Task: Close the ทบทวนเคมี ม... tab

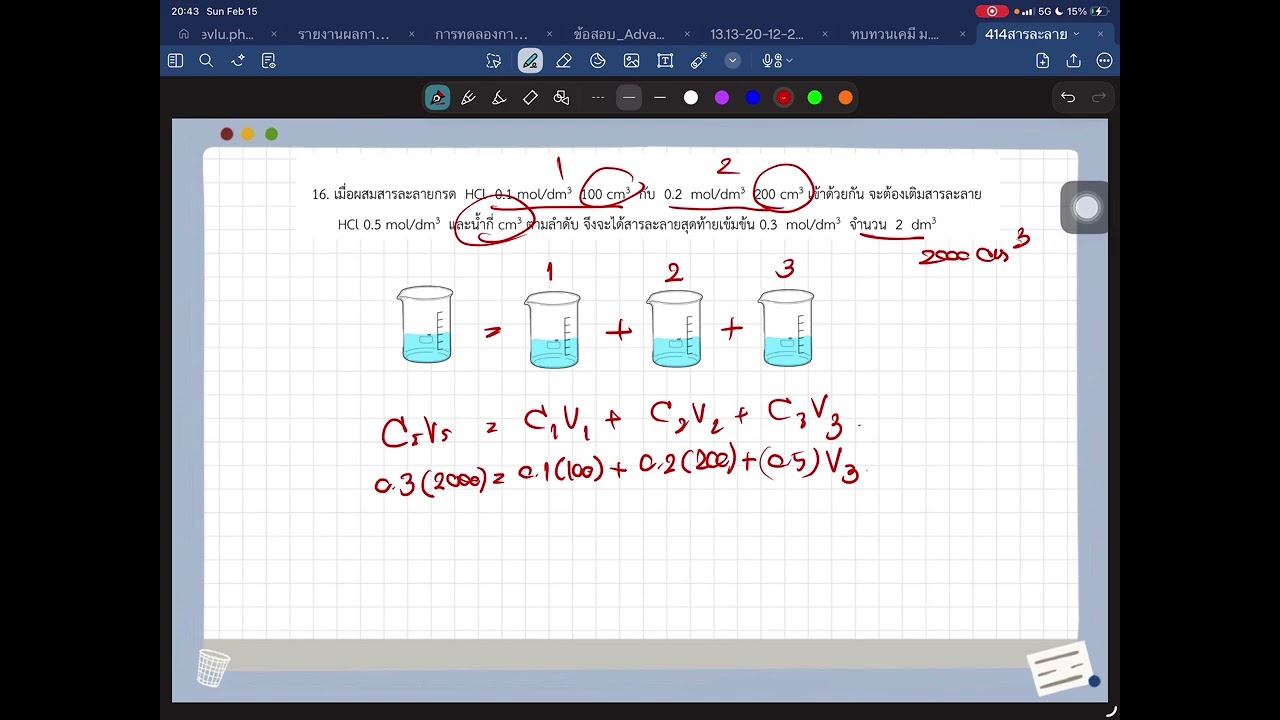Action: coord(962,34)
